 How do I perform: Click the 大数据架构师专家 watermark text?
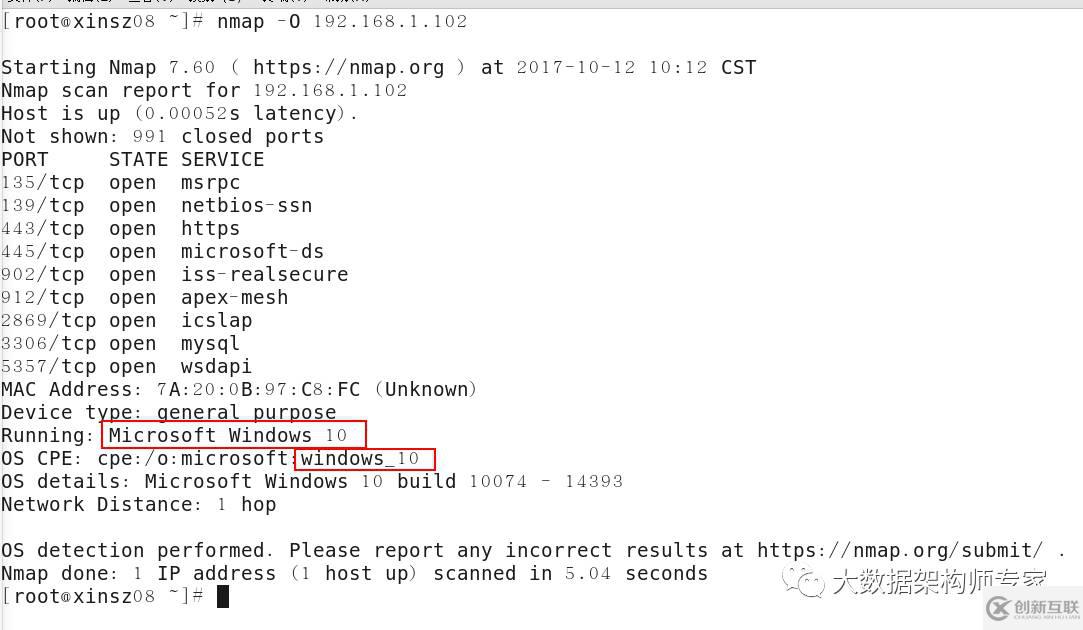pyautogui.click(x=938, y=581)
